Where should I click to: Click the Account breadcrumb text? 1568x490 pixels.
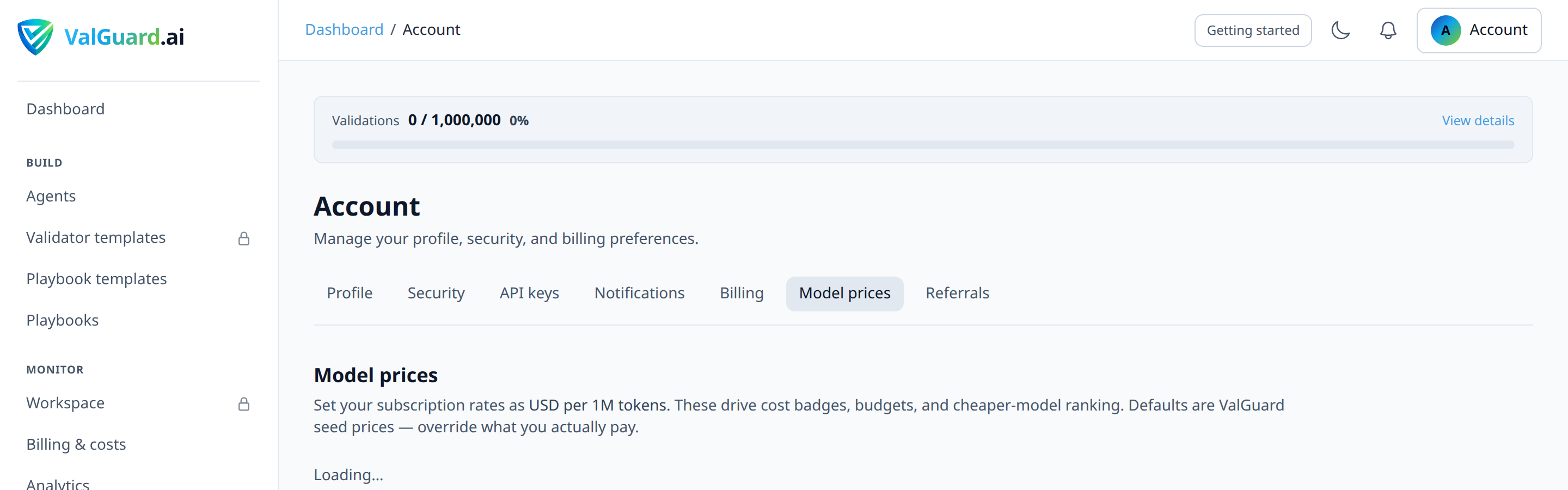coord(431,30)
